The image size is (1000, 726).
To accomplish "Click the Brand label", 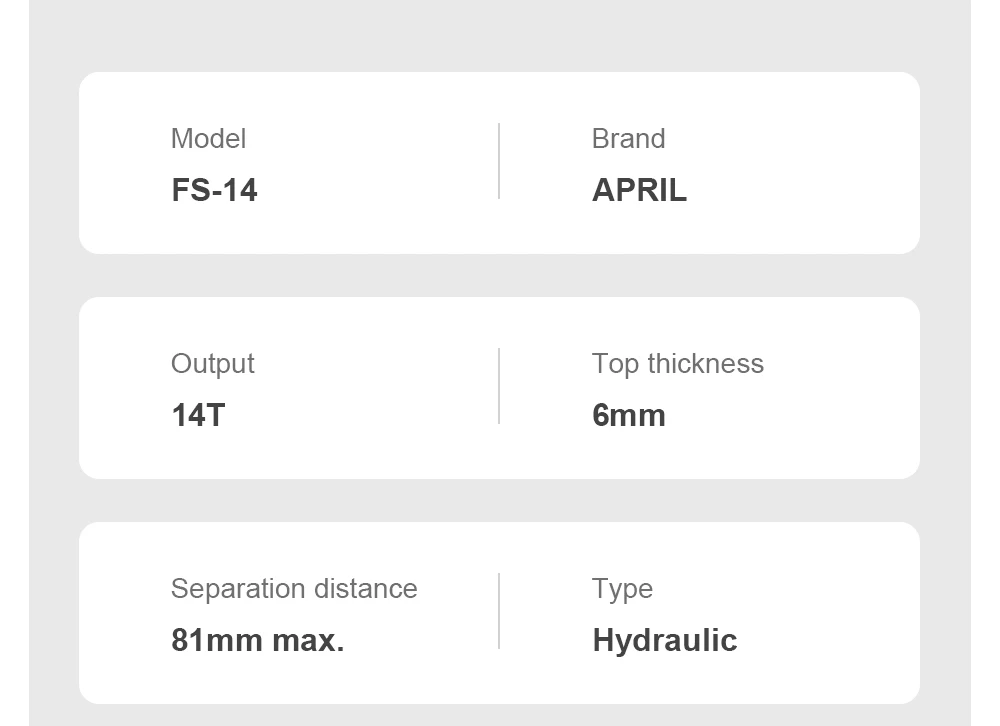I will pos(628,138).
